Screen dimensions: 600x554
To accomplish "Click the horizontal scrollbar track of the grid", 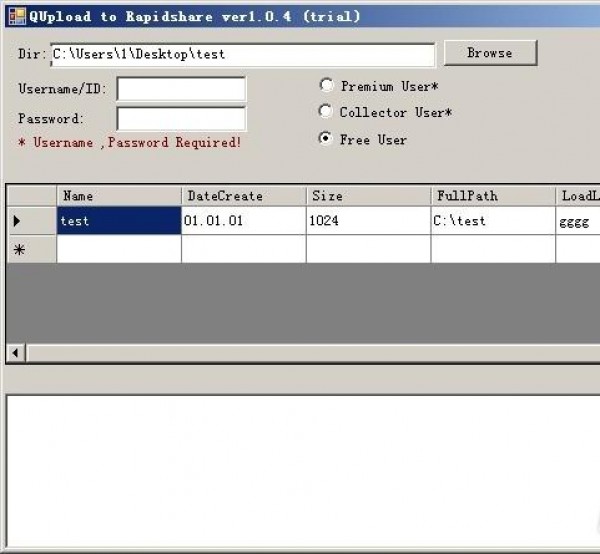I will pos(313,353).
